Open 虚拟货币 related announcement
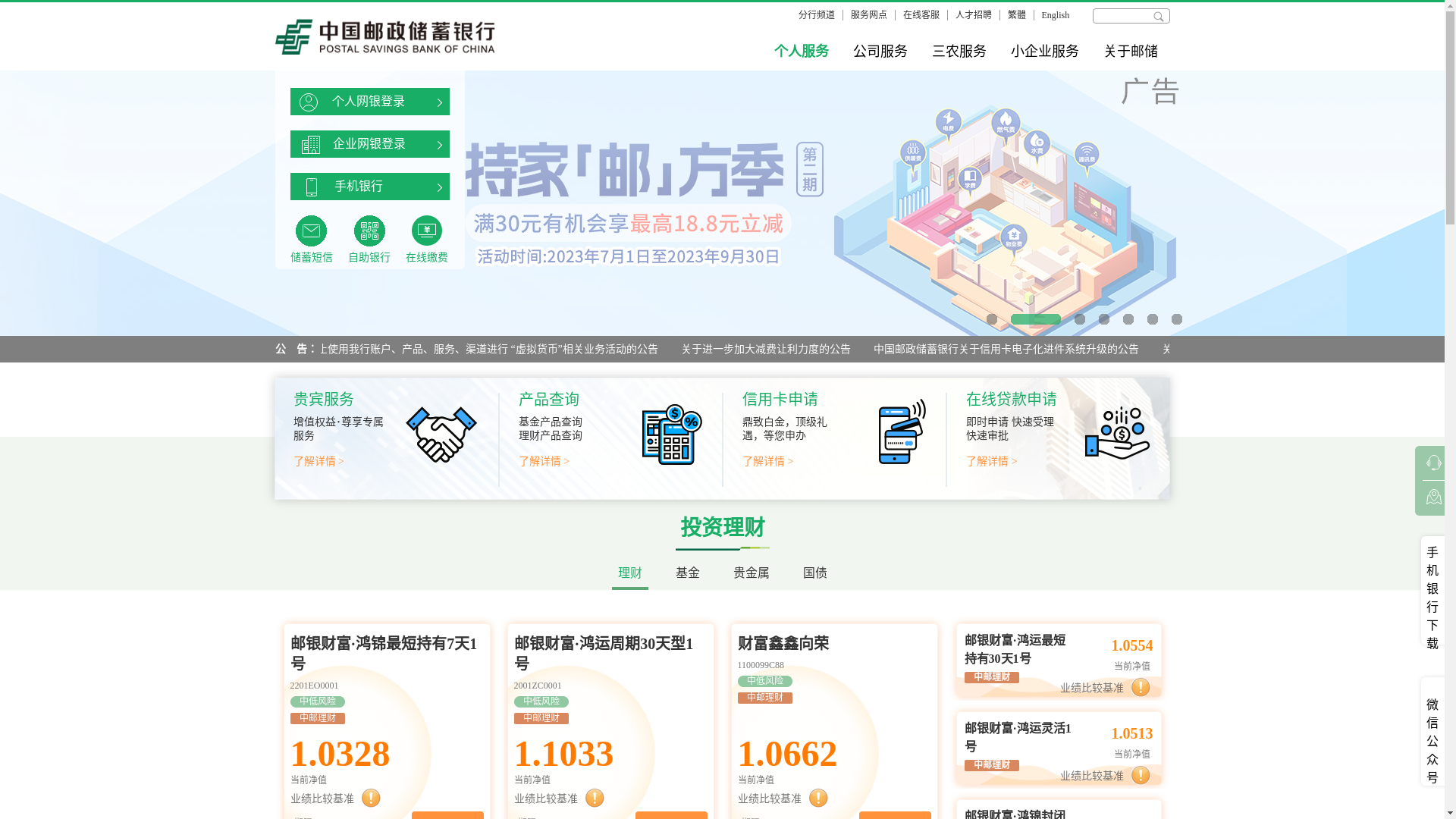Image resolution: width=1456 pixels, height=819 pixels. point(488,350)
